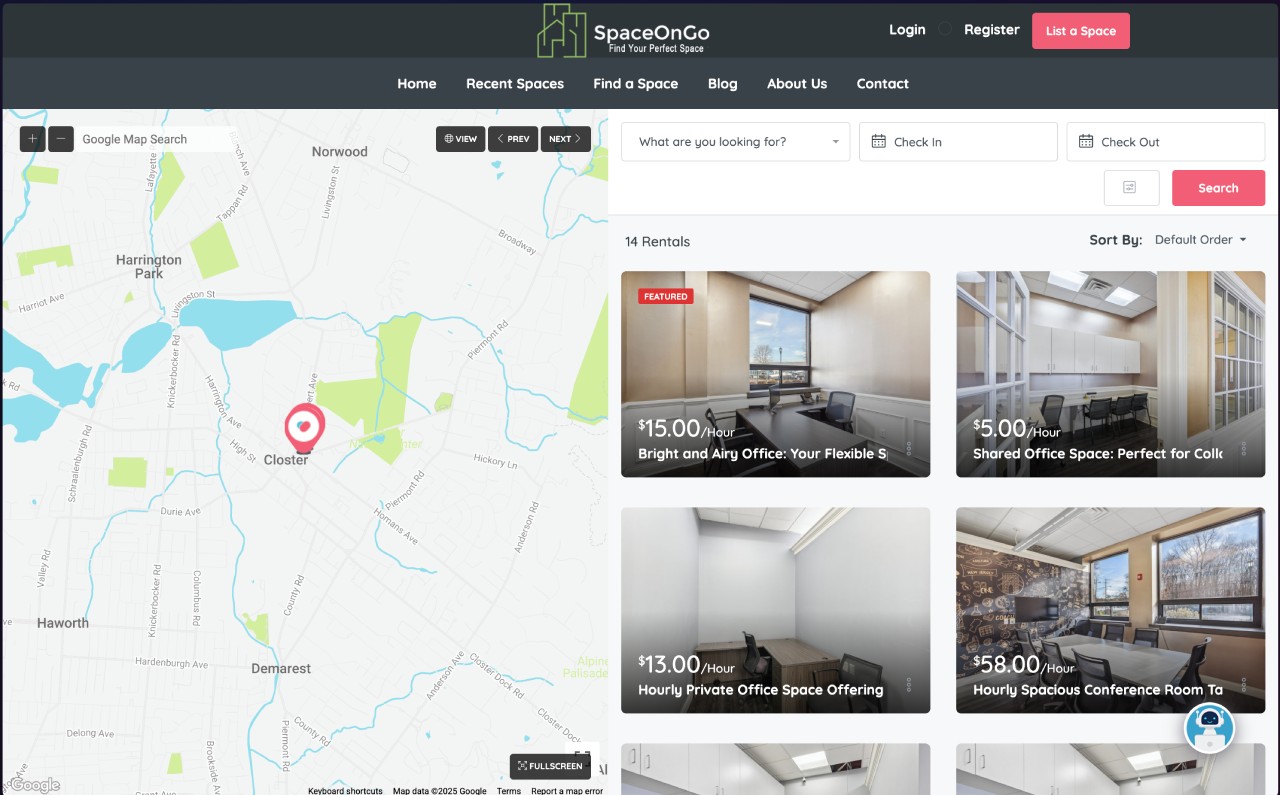
Task: Open options dots on $13.00 listing
Action: click(x=908, y=684)
